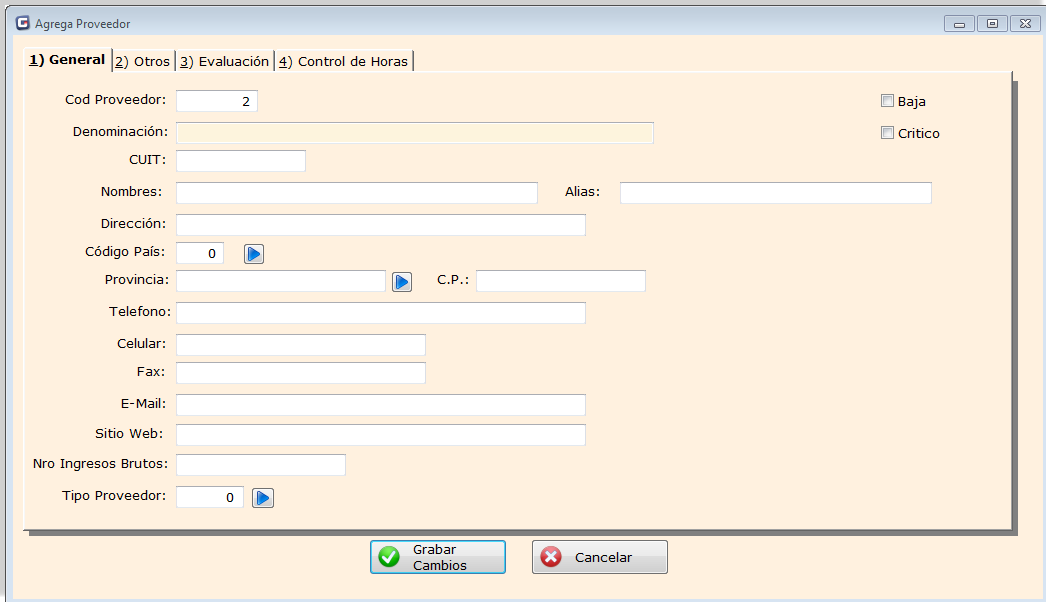Open the Evaluación tab
This screenshot has height=602, width=1046.
click(225, 61)
